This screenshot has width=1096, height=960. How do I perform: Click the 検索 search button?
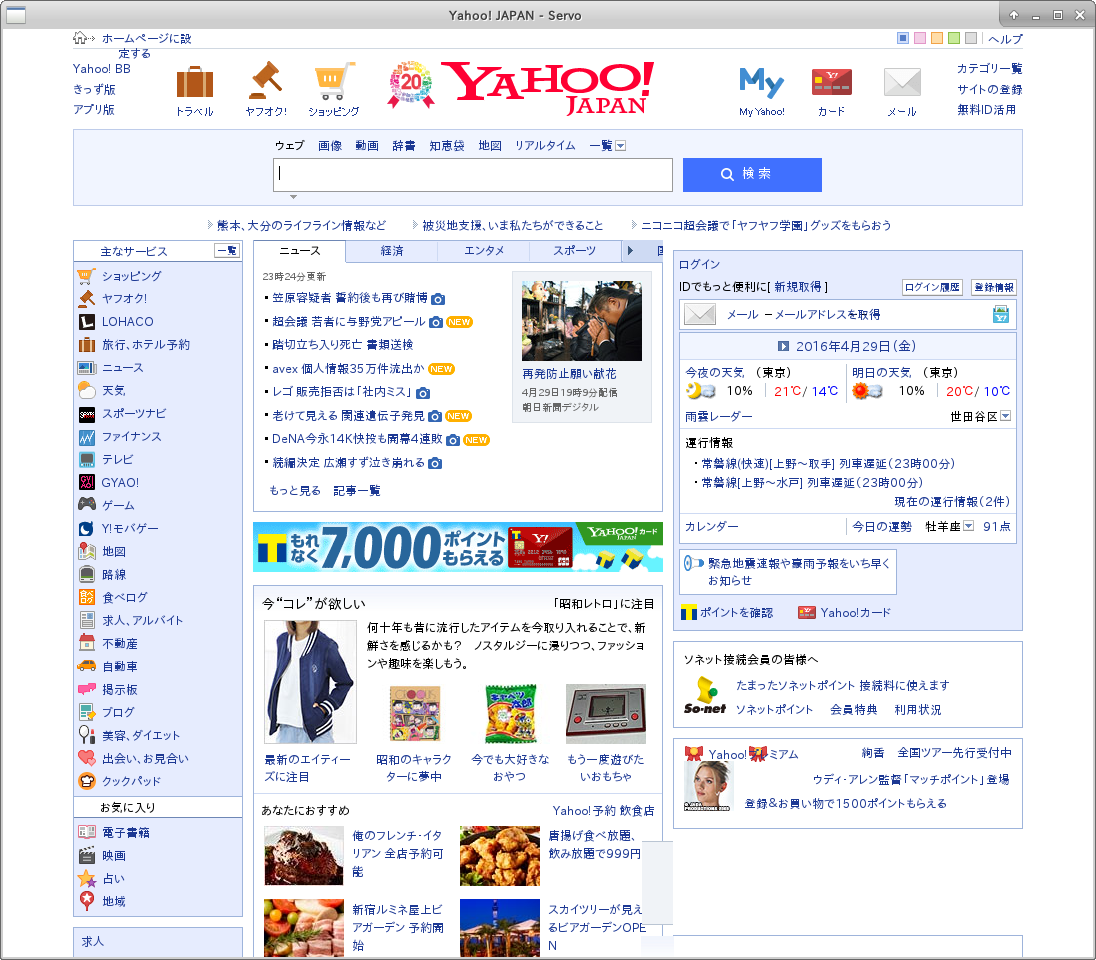pos(752,174)
